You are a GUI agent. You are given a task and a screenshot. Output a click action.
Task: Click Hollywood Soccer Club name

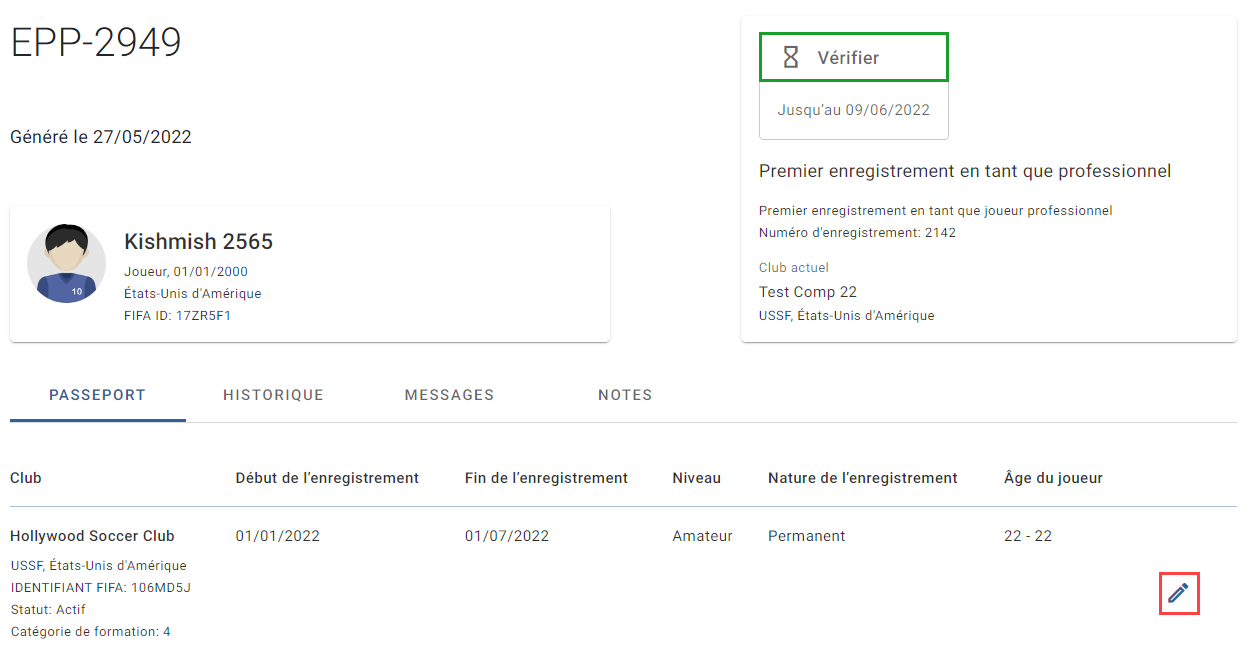[x=92, y=536]
